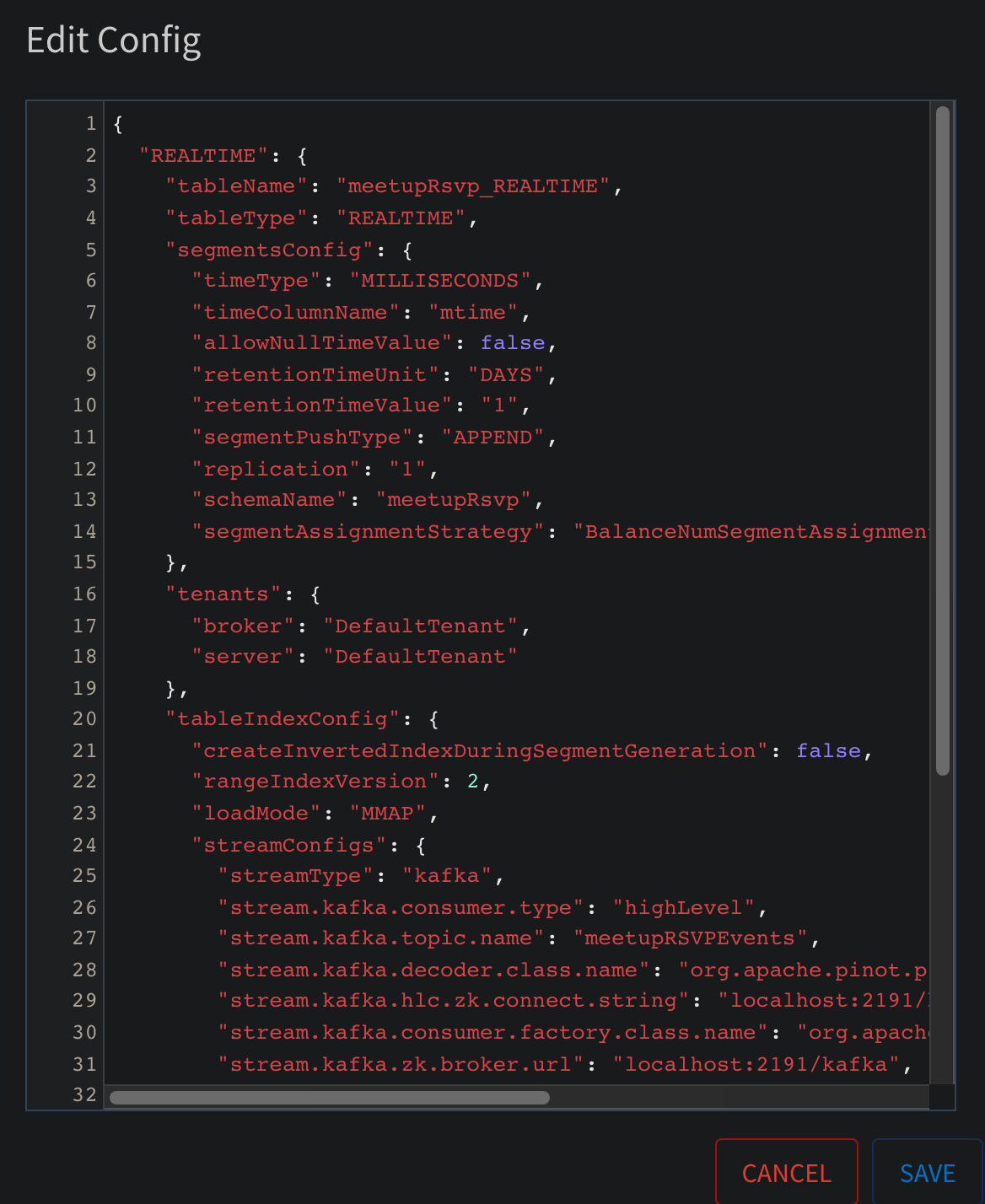Click the server "DefaultTenant" value
Viewport: 985px width, 1204px height.
[x=421, y=657]
